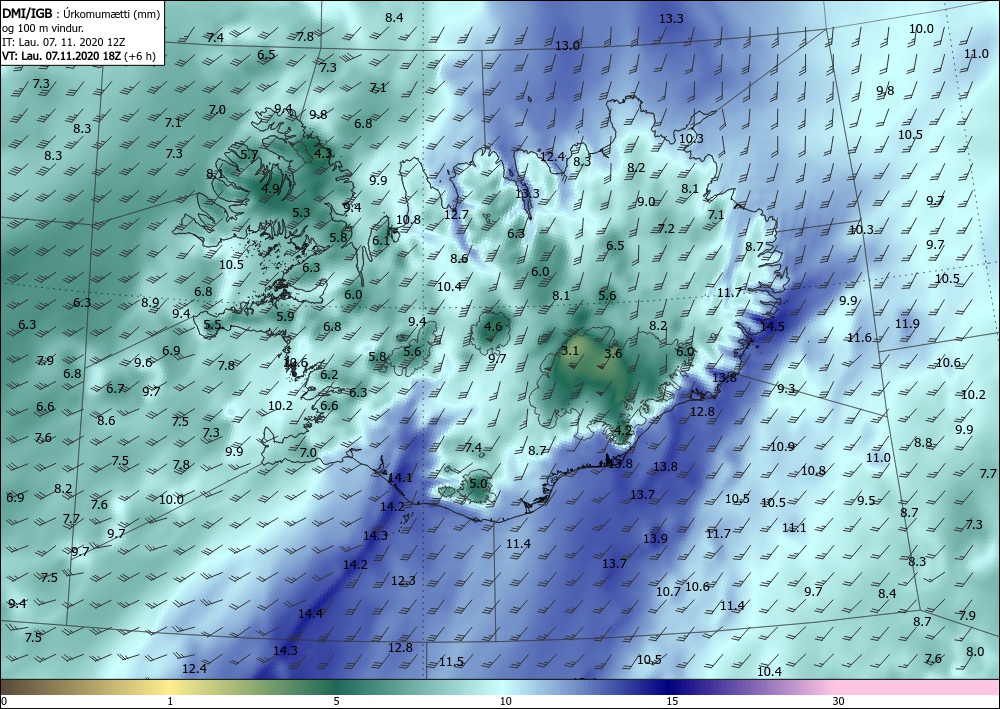Click the '5.9' value near Breiðafjörður
The width and height of the screenshot is (1000, 709).
click(285, 316)
